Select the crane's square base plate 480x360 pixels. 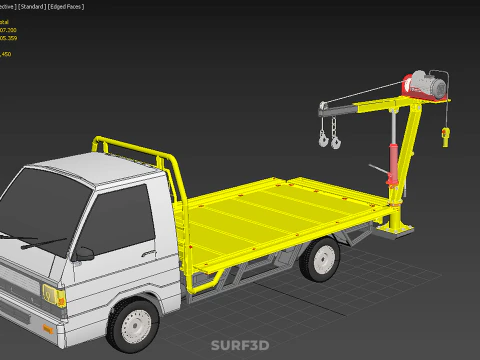[x=395, y=230]
